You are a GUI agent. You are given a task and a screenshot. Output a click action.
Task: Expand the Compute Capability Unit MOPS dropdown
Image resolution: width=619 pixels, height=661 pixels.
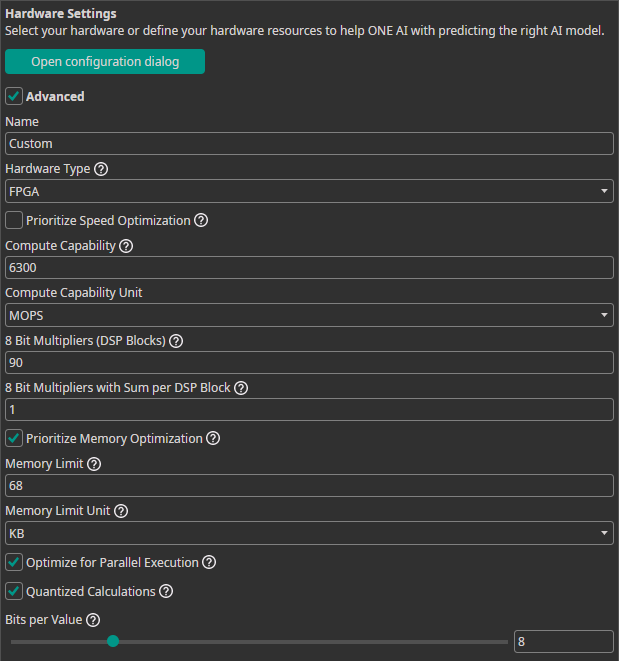click(309, 315)
